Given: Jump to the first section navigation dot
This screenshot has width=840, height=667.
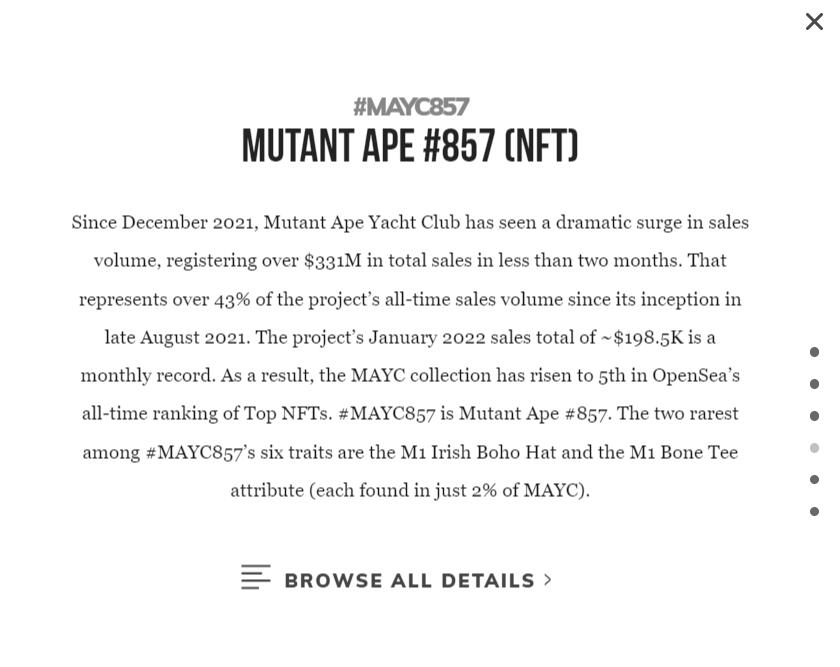Looking at the screenshot, I should (x=814, y=352).
